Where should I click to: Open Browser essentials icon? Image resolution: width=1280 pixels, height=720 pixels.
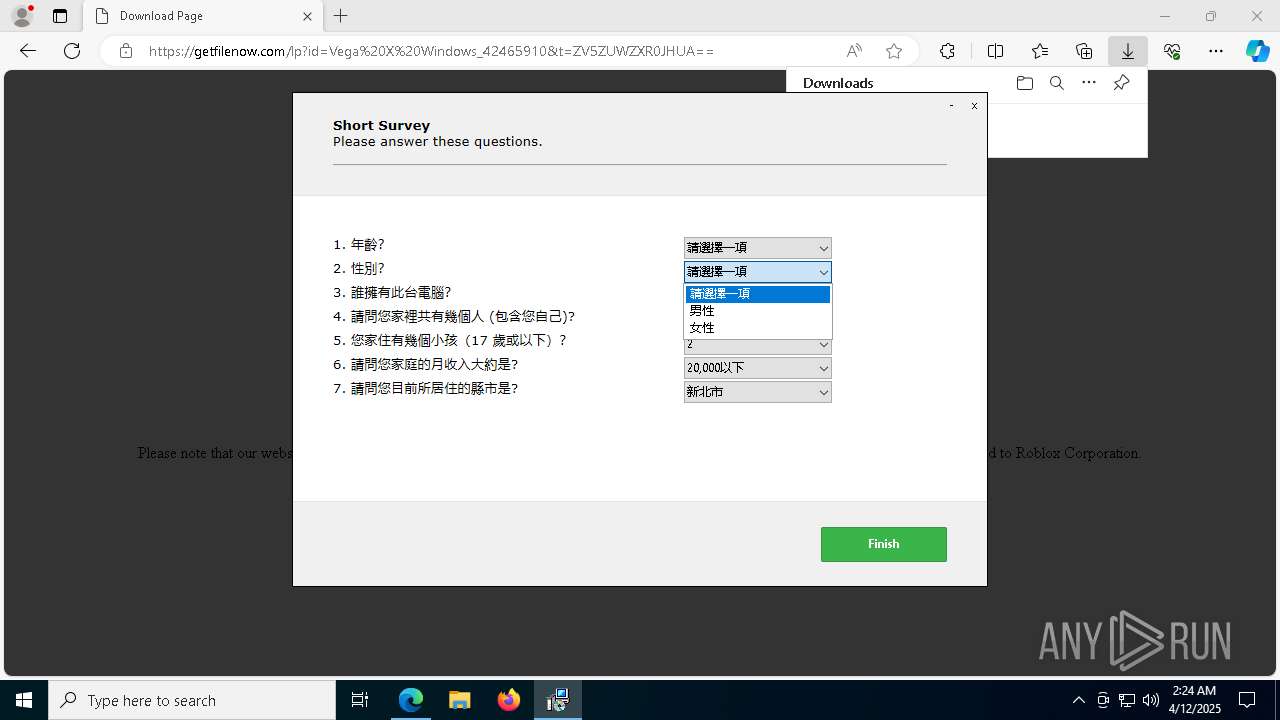point(1172,51)
